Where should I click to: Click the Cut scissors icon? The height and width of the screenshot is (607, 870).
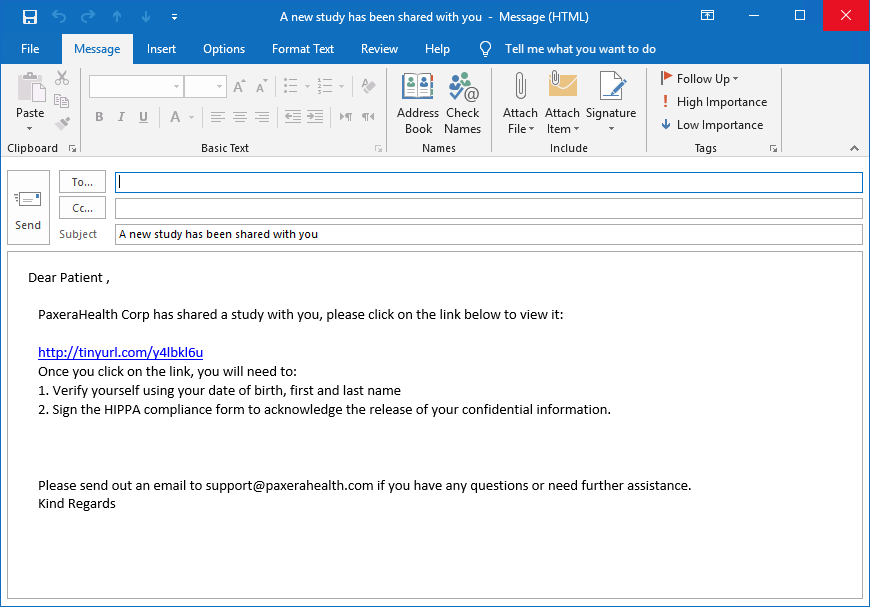point(62,78)
